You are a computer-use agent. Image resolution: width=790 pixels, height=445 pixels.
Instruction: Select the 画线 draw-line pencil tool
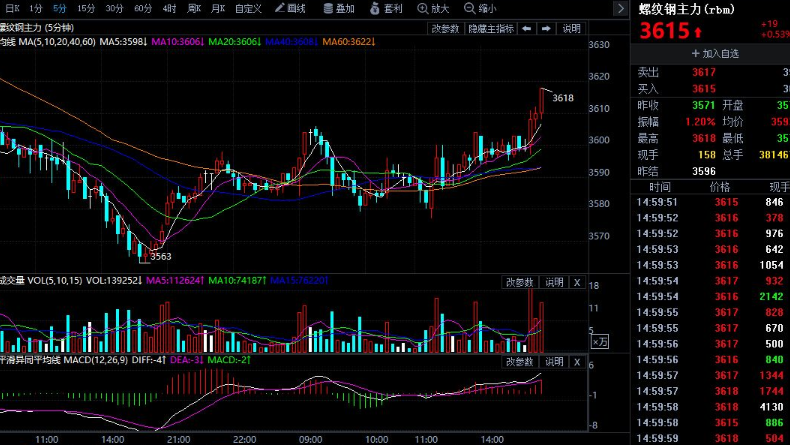coord(290,8)
